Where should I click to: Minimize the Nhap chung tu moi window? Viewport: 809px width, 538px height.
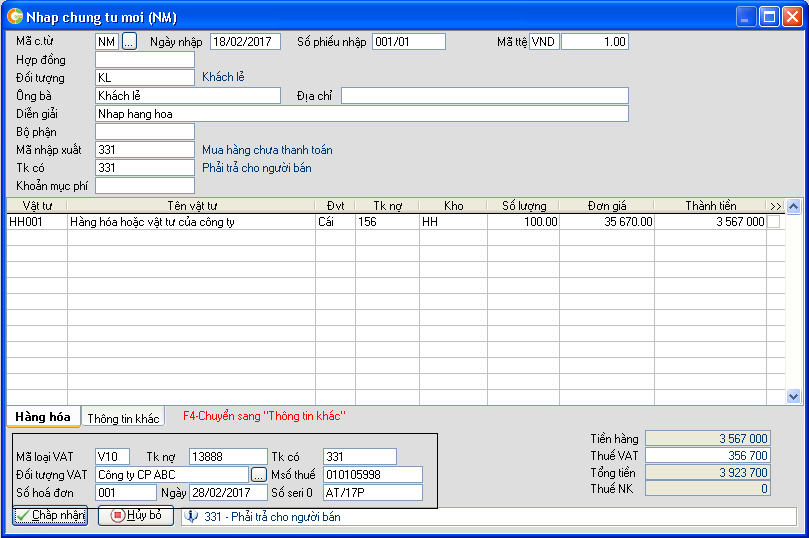click(746, 17)
